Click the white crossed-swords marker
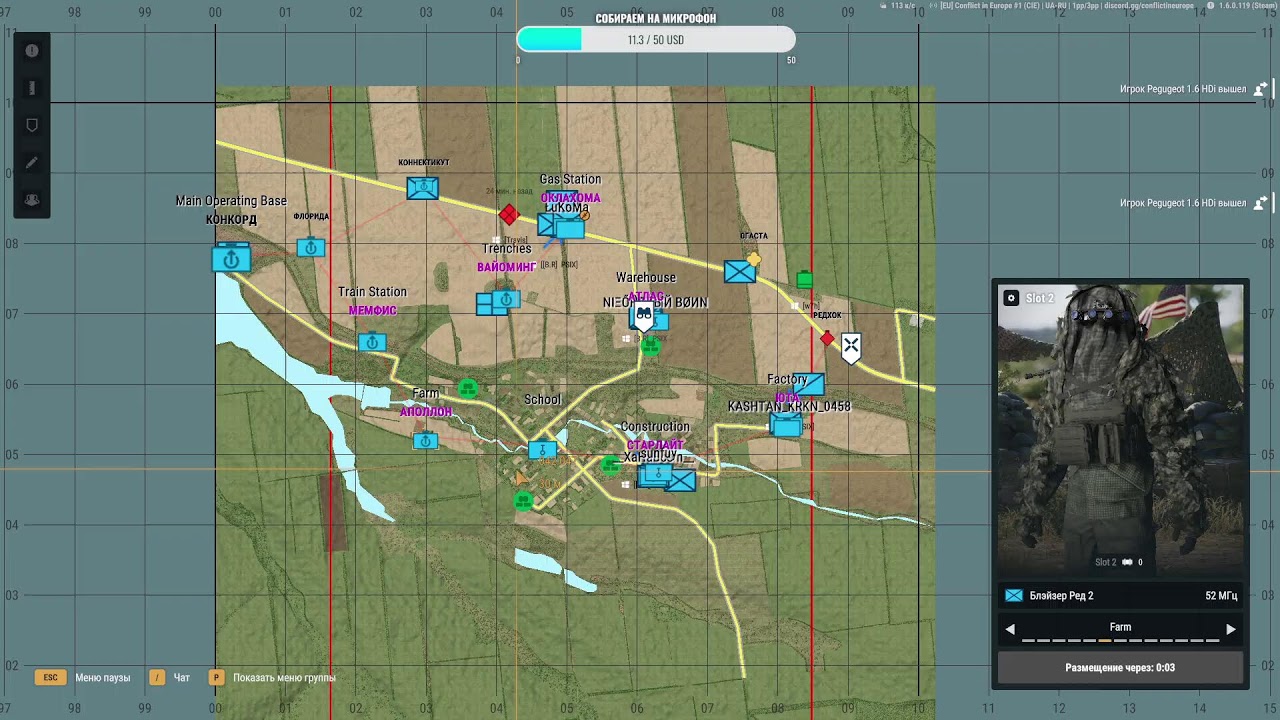 tap(851, 348)
